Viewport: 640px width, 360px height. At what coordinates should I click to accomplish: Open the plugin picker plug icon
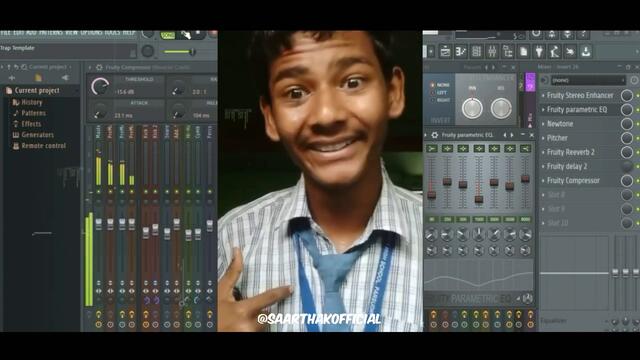pyautogui.click(x=539, y=51)
